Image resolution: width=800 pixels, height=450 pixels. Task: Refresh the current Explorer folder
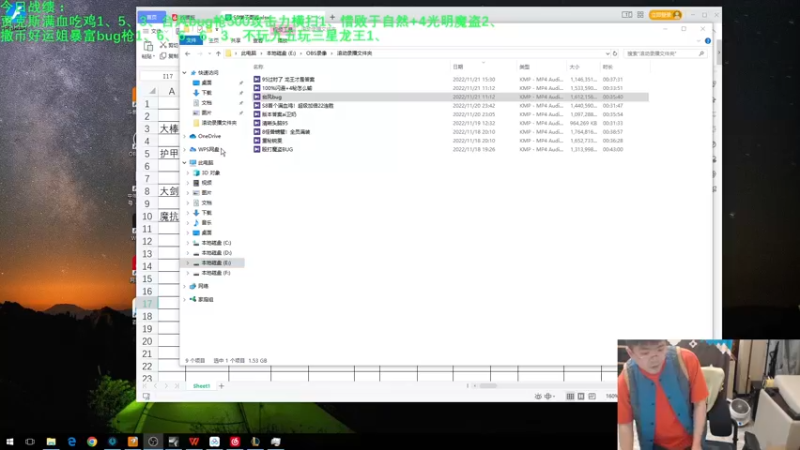click(615, 54)
